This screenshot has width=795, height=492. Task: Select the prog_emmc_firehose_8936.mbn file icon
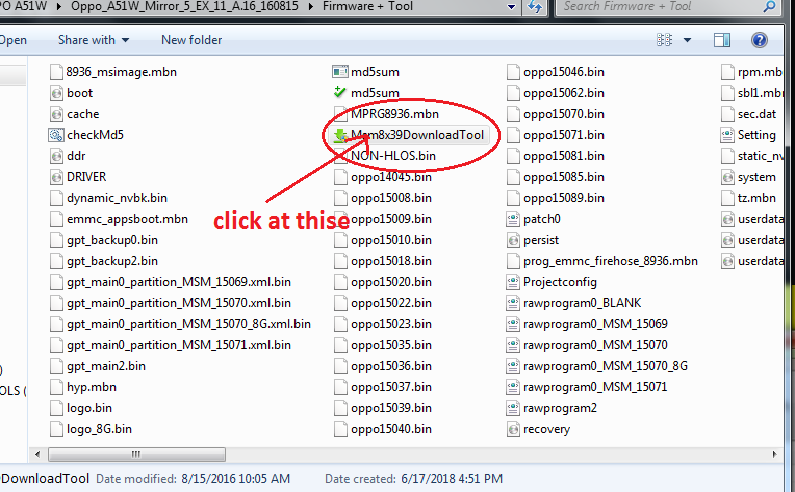coord(513,261)
